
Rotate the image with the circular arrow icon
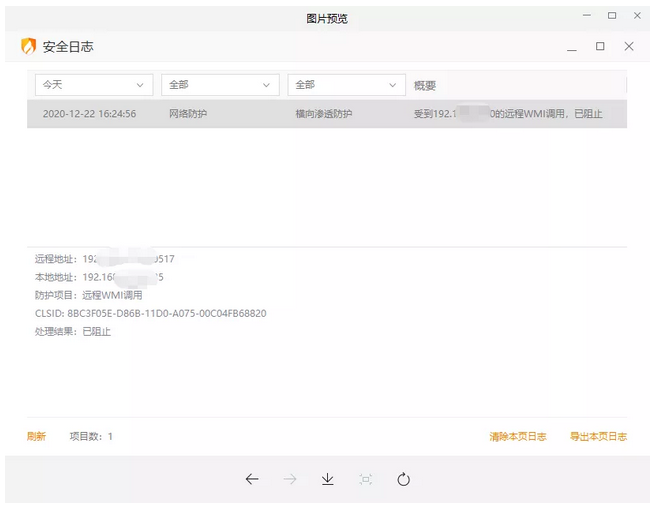point(403,479)
